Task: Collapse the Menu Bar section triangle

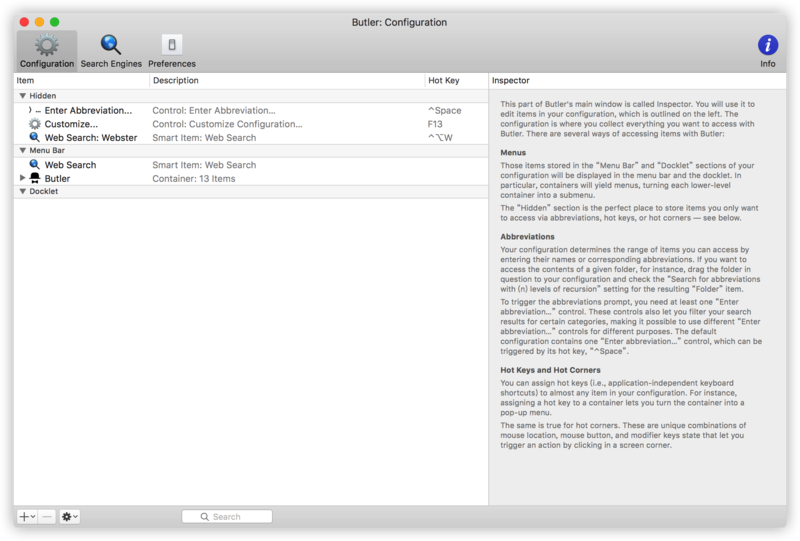Action: point(22,151)
